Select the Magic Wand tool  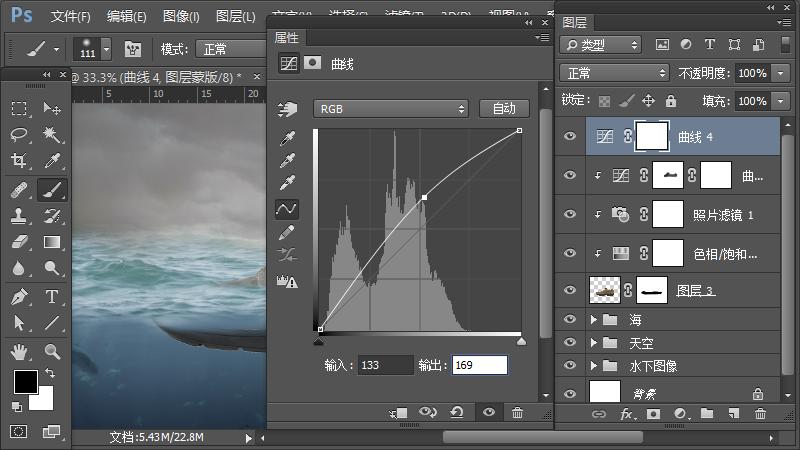52,135
